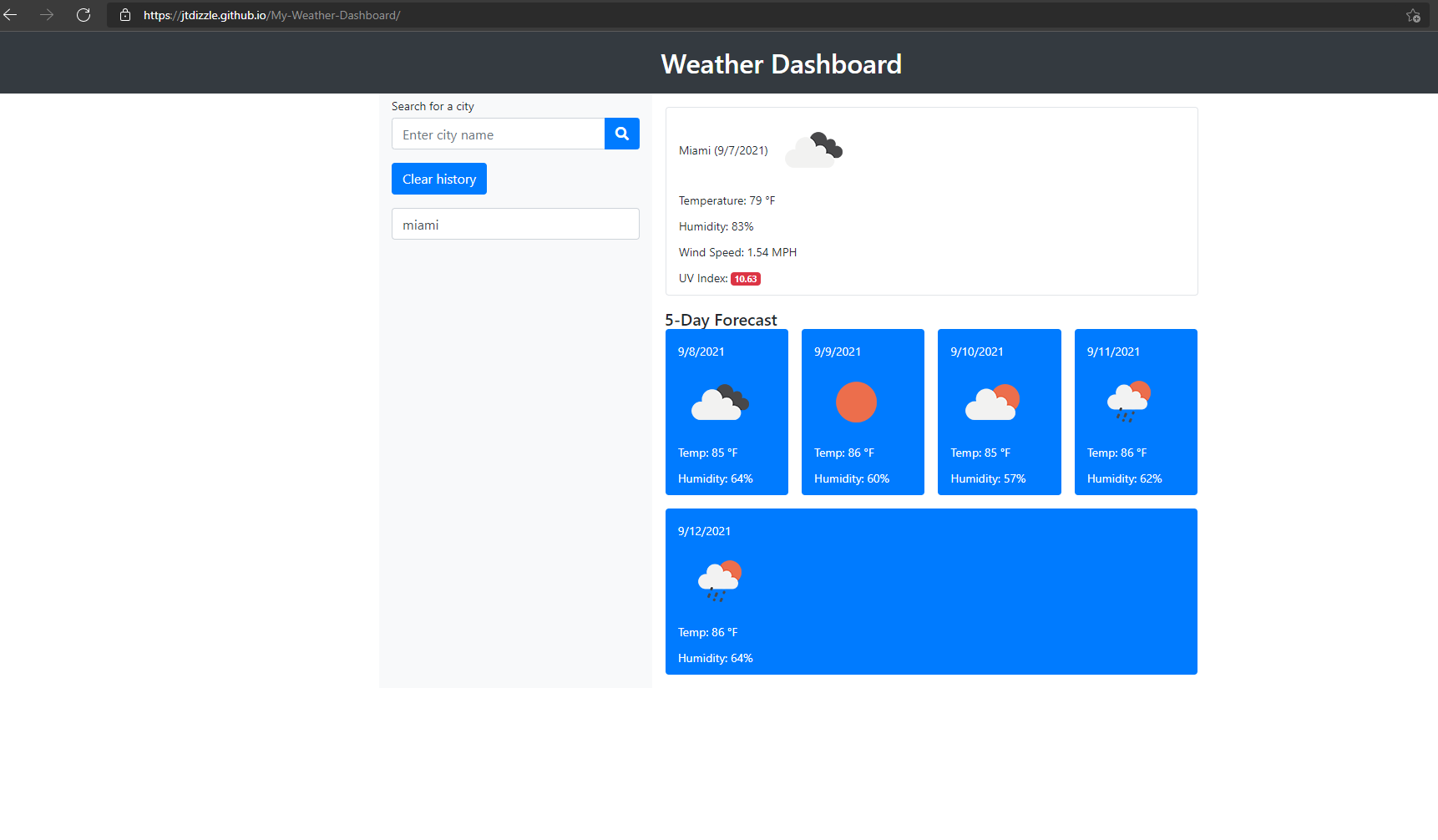The width and height of the screenshot is (1438, 840).
Task: Click the Clear history button
Action: (x=439, y=179)
